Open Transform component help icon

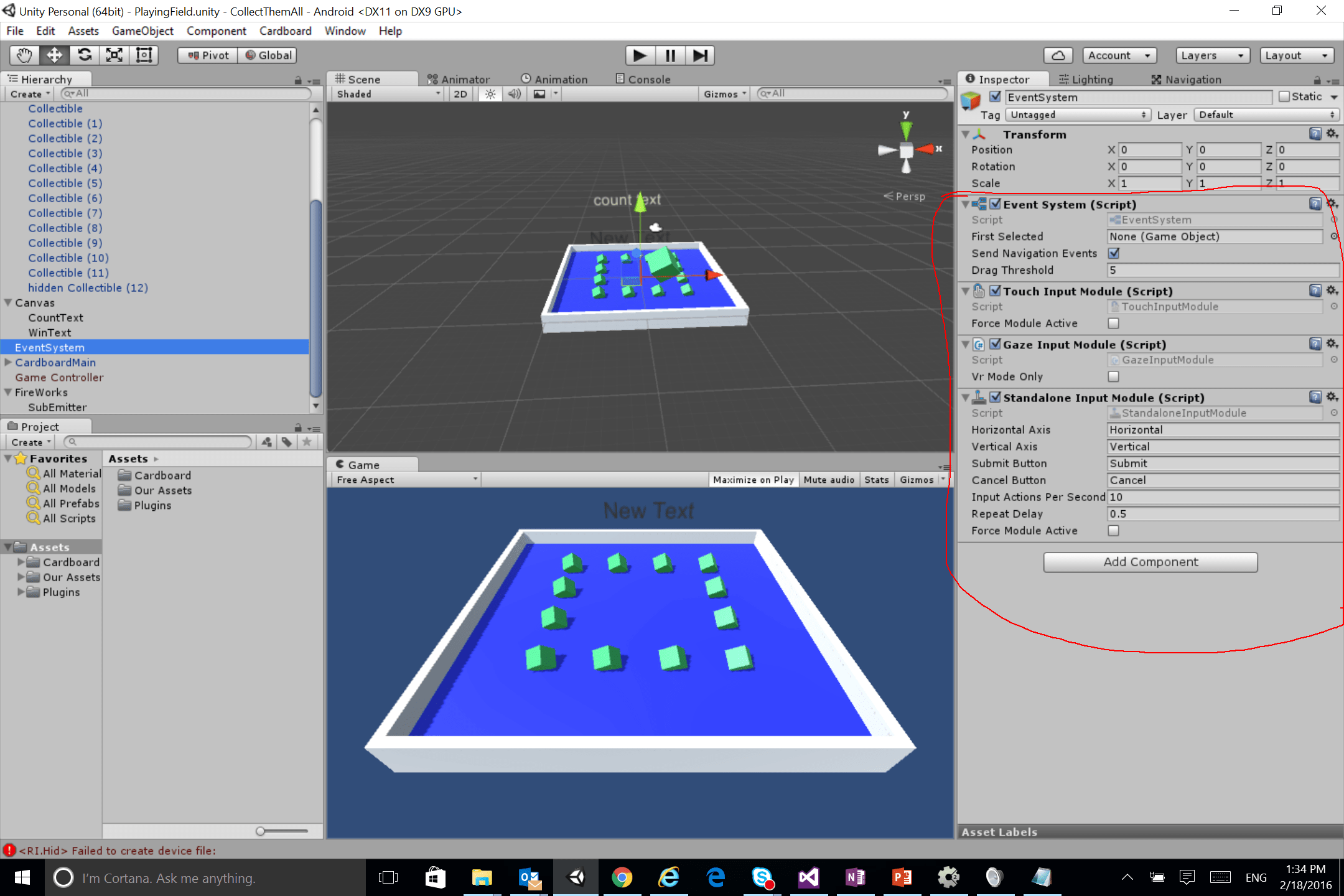[1315, 134]
